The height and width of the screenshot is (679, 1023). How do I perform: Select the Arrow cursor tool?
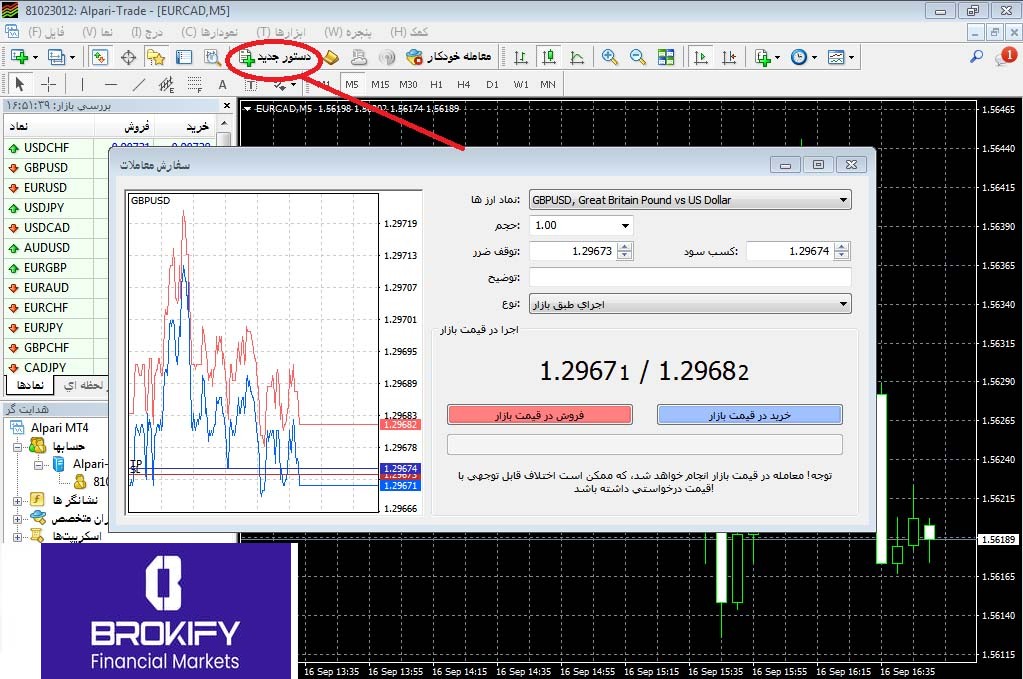pos(19,84)
